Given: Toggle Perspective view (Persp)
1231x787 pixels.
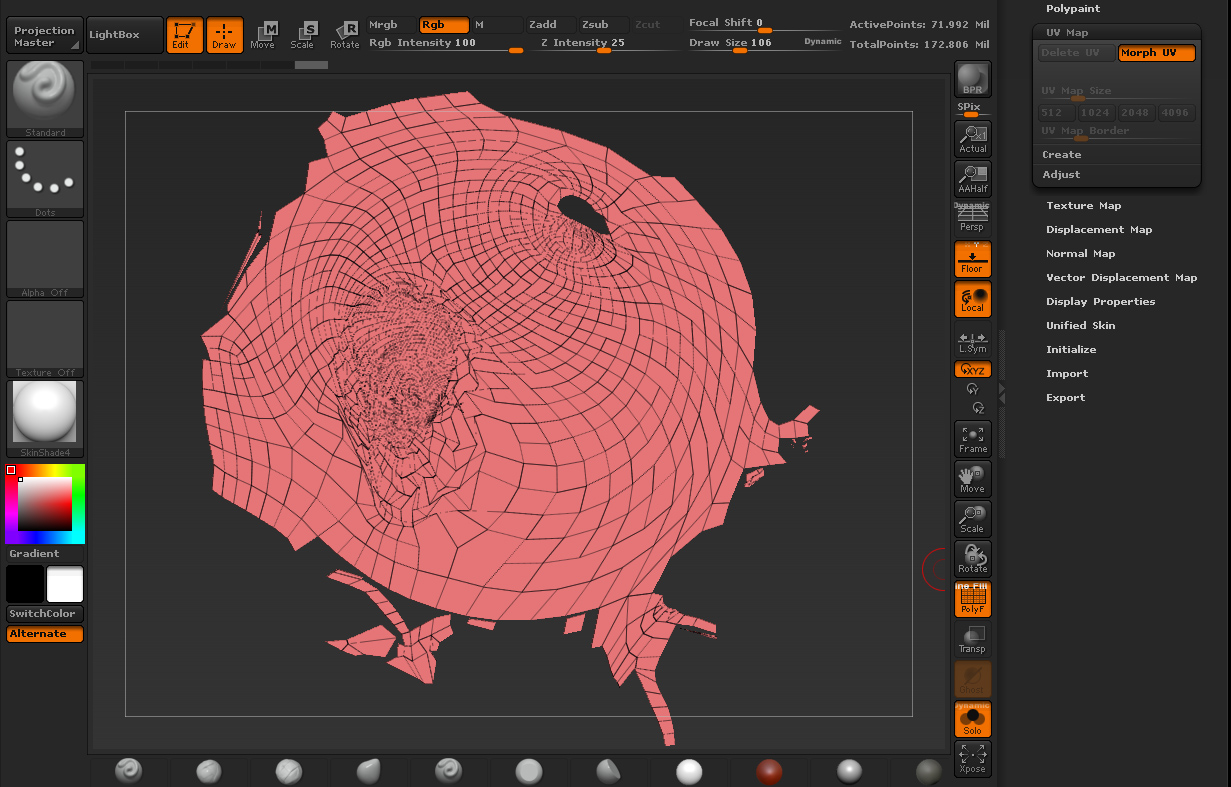Looking at the screenshot, I should (x=973, y=219).
